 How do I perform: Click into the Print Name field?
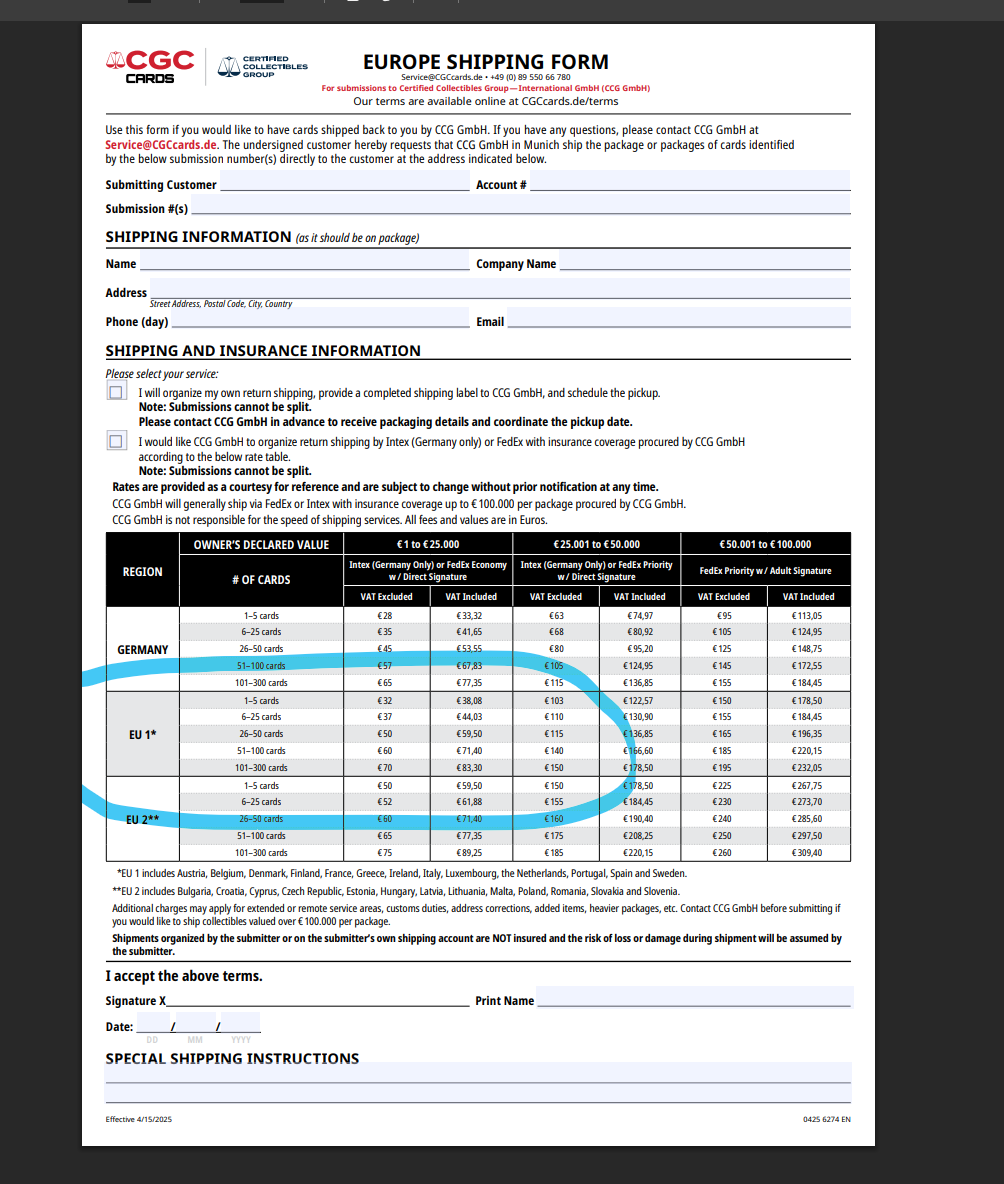coord(694,997)
